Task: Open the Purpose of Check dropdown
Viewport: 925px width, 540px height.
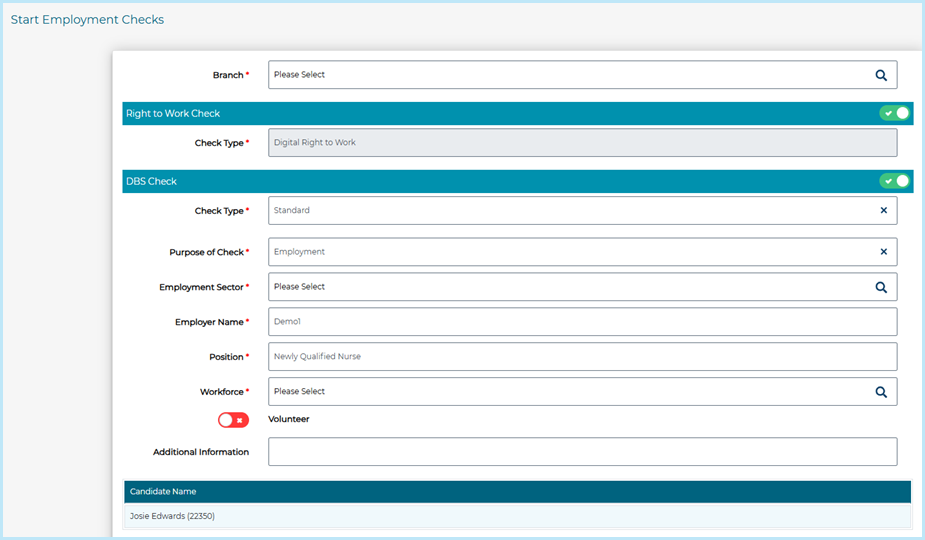Action: pos(582,252)
